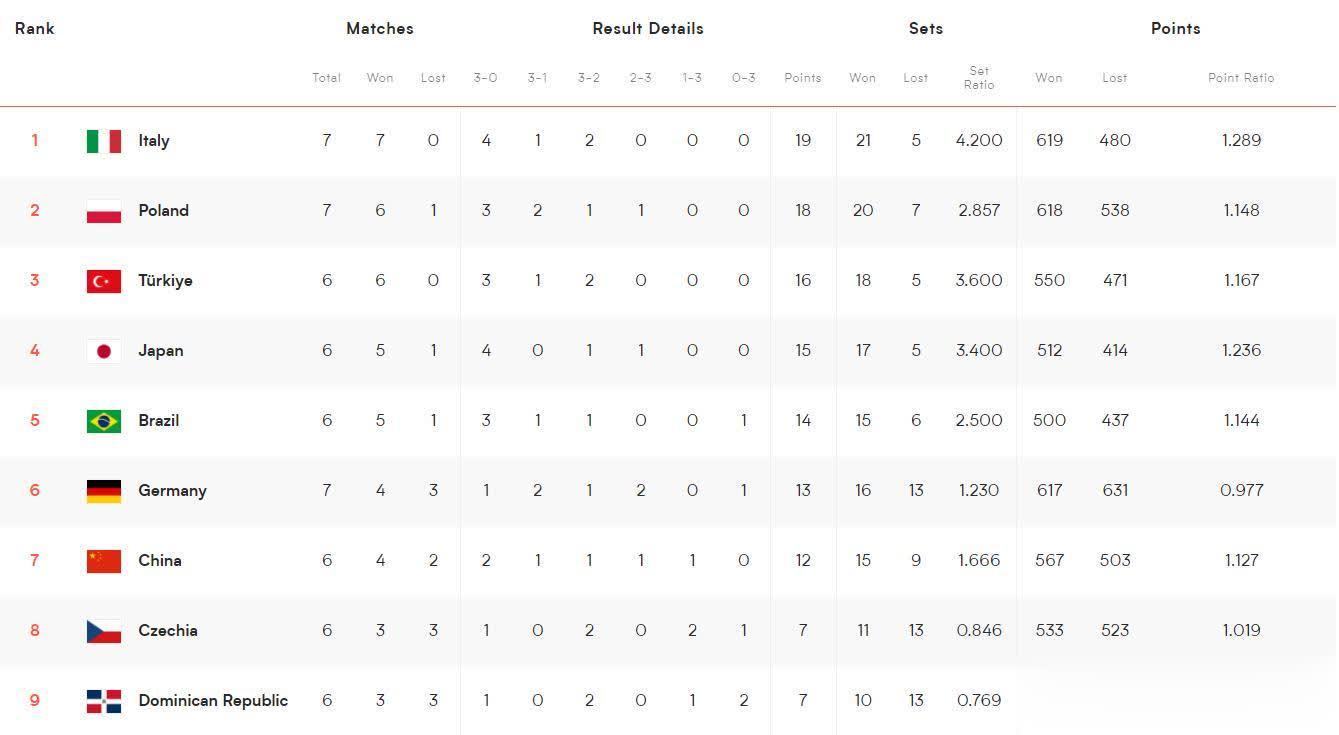The image size is (1339, 735).
Task: Click the Poland flag icon
Action: (x=104, y=211)
